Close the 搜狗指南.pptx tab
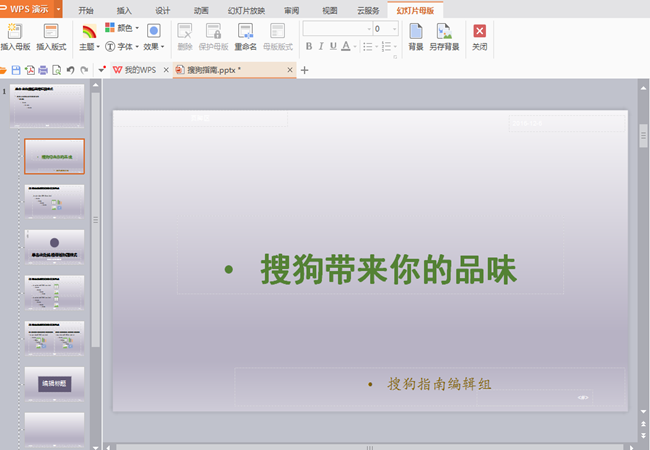Screen dimensions: 650x450 click(x=290, y=70)
